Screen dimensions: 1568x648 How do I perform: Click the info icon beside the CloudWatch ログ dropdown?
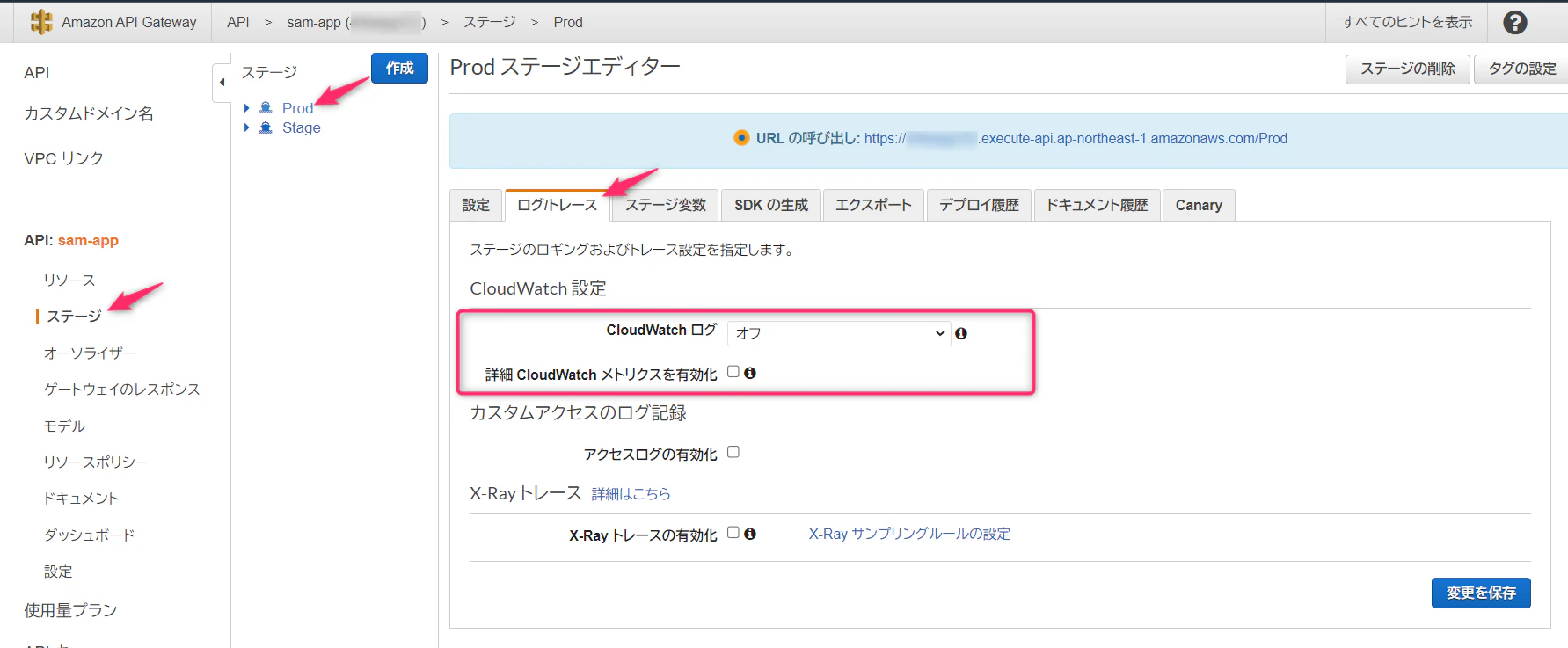click(x=961, y=333)
